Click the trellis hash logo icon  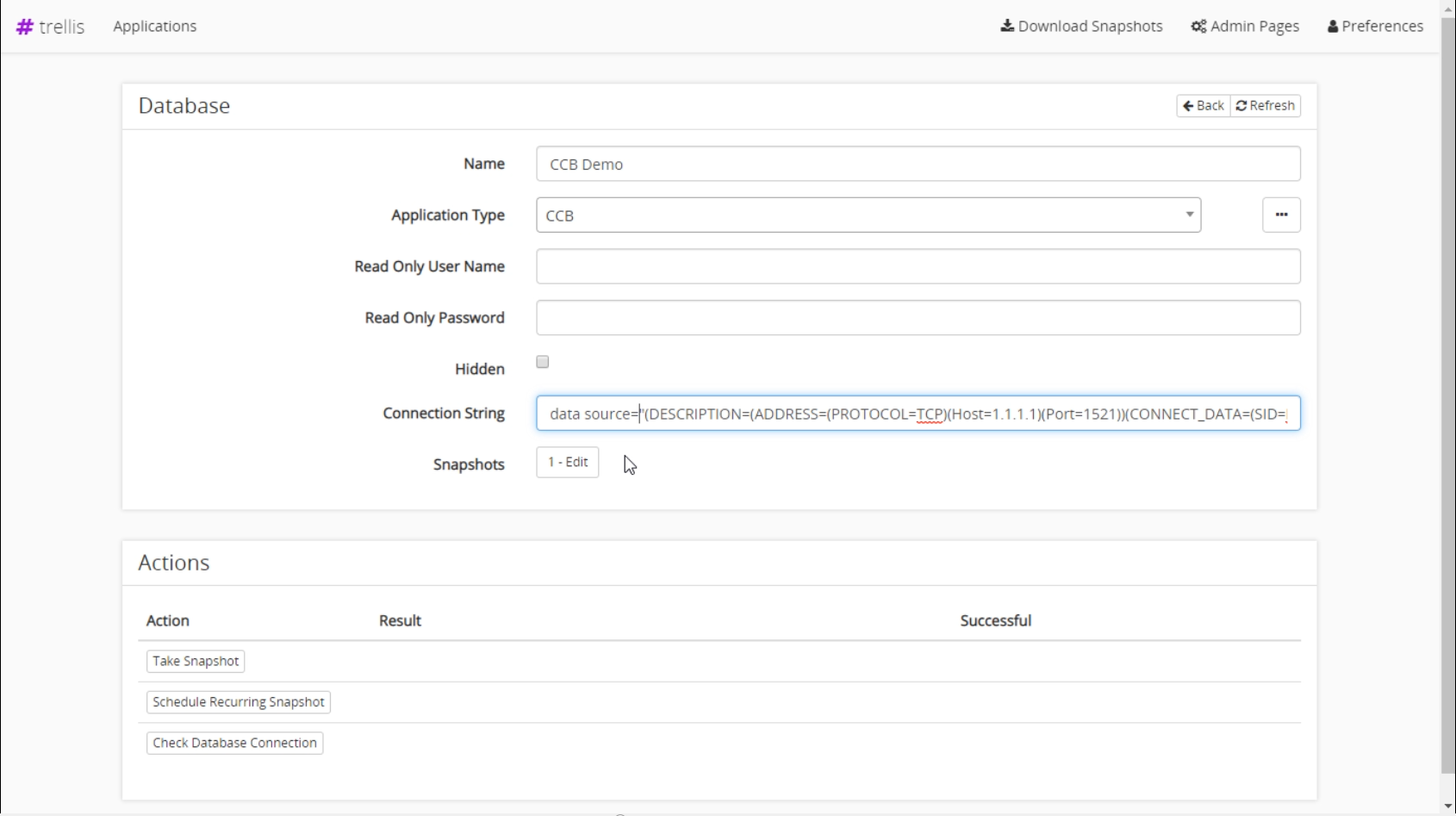(x=25, y=27)
